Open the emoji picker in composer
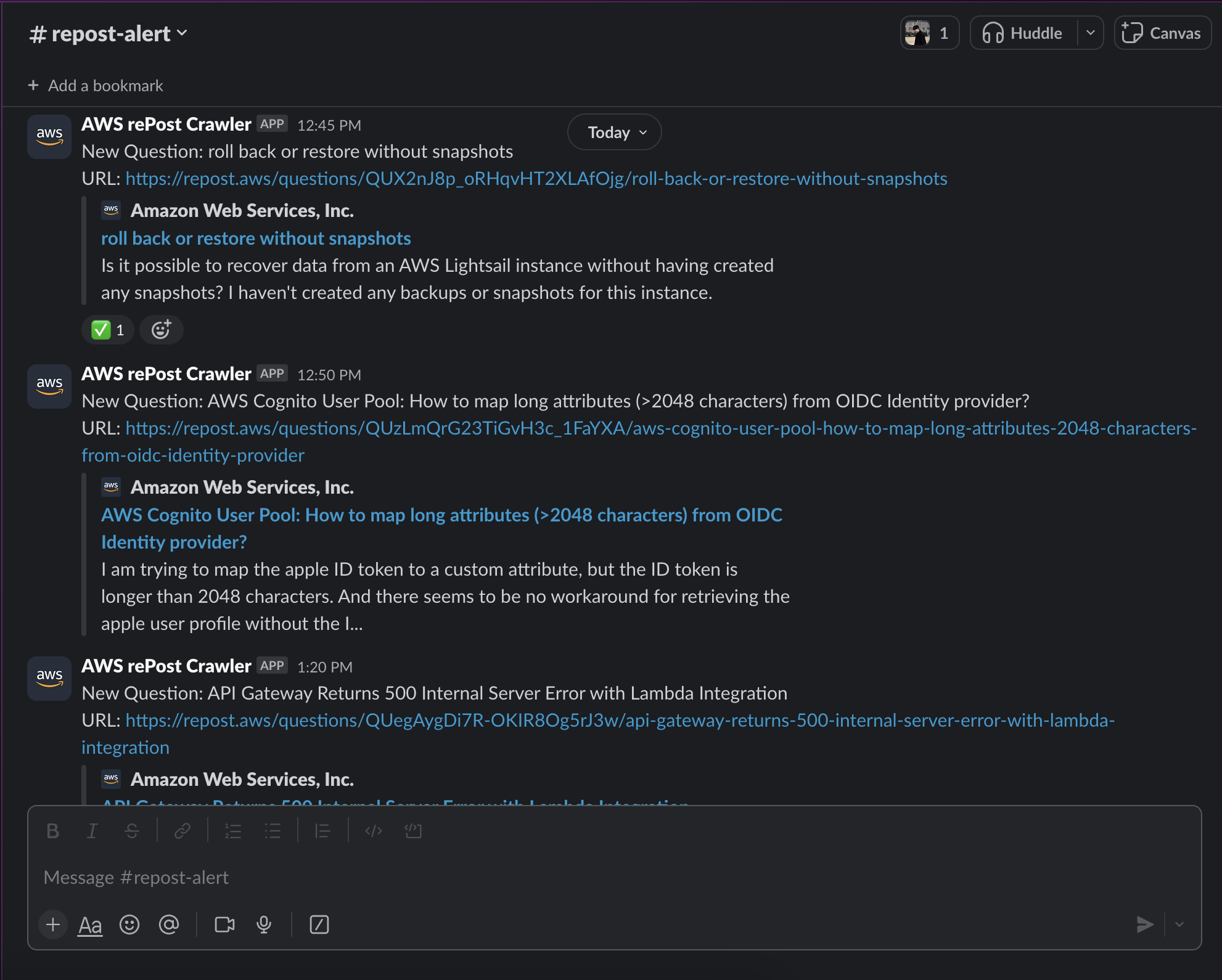The width and height of the screenshot is (1222, 980). pyautogui.click(x=129, y=925)
